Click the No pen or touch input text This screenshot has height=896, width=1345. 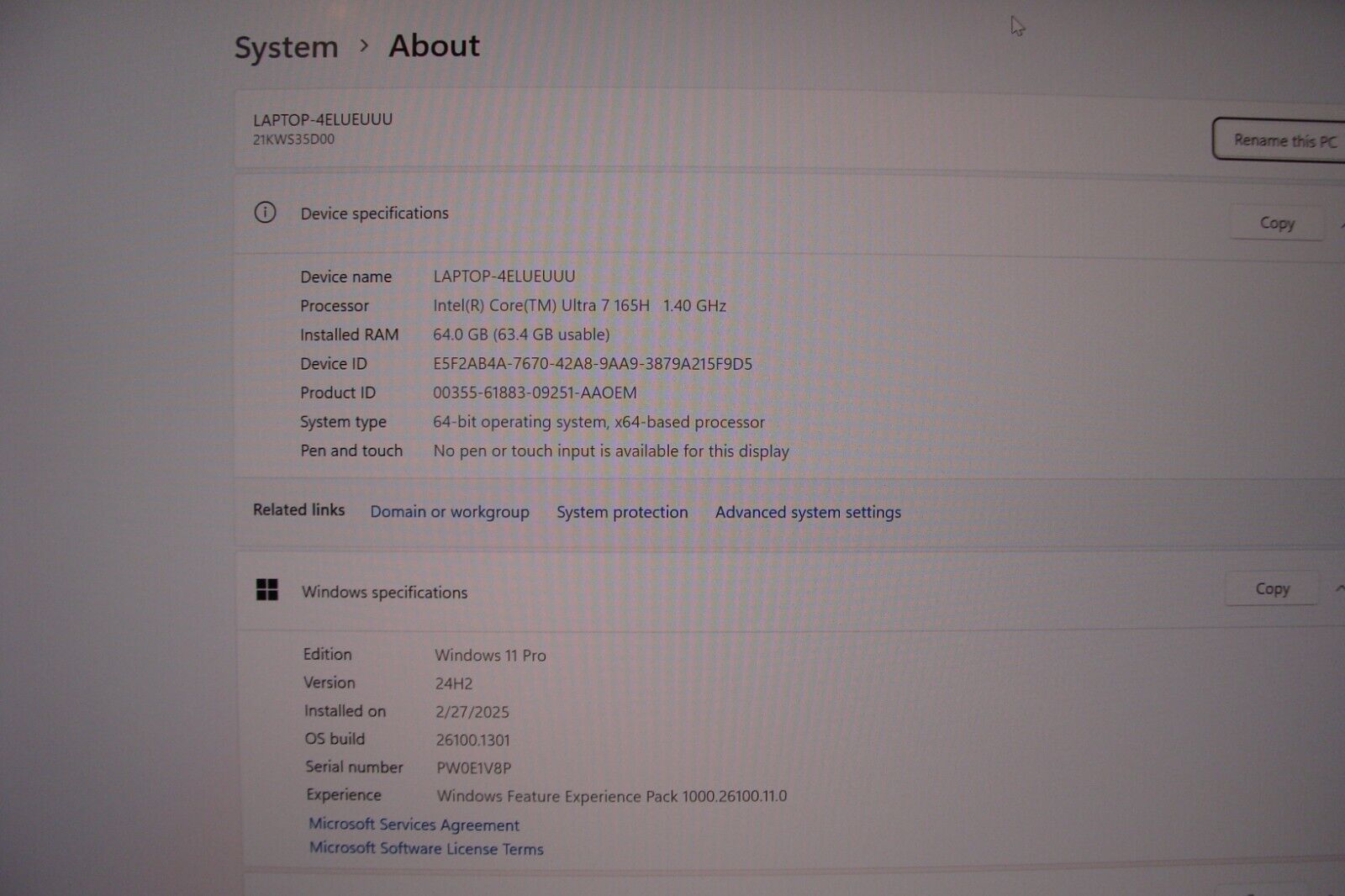611,451
